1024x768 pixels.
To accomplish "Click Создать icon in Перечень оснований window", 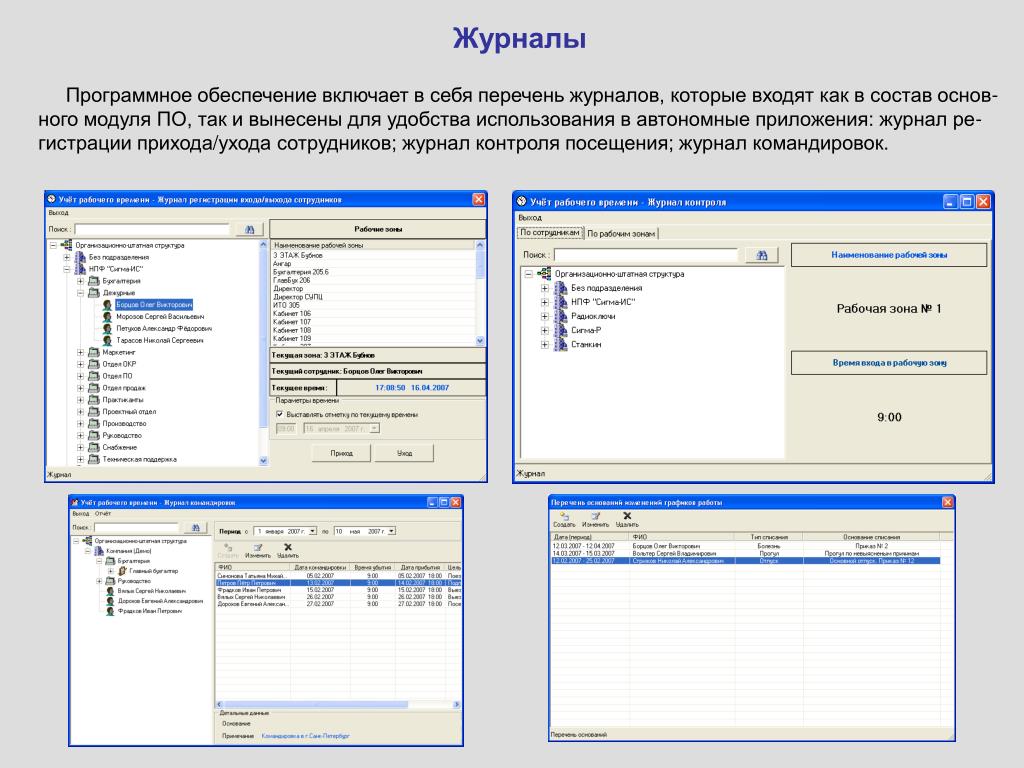I will coord(564,516).
